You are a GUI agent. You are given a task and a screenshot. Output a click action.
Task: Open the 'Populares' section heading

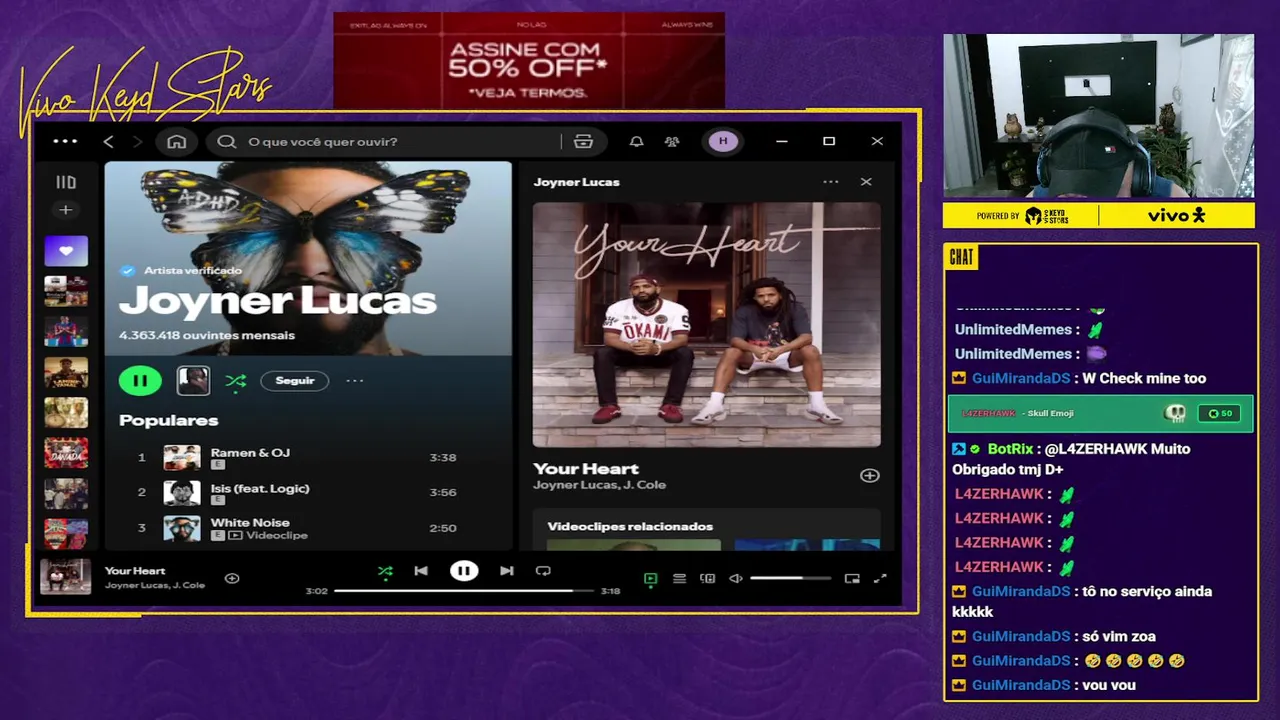tap(169, 420)
